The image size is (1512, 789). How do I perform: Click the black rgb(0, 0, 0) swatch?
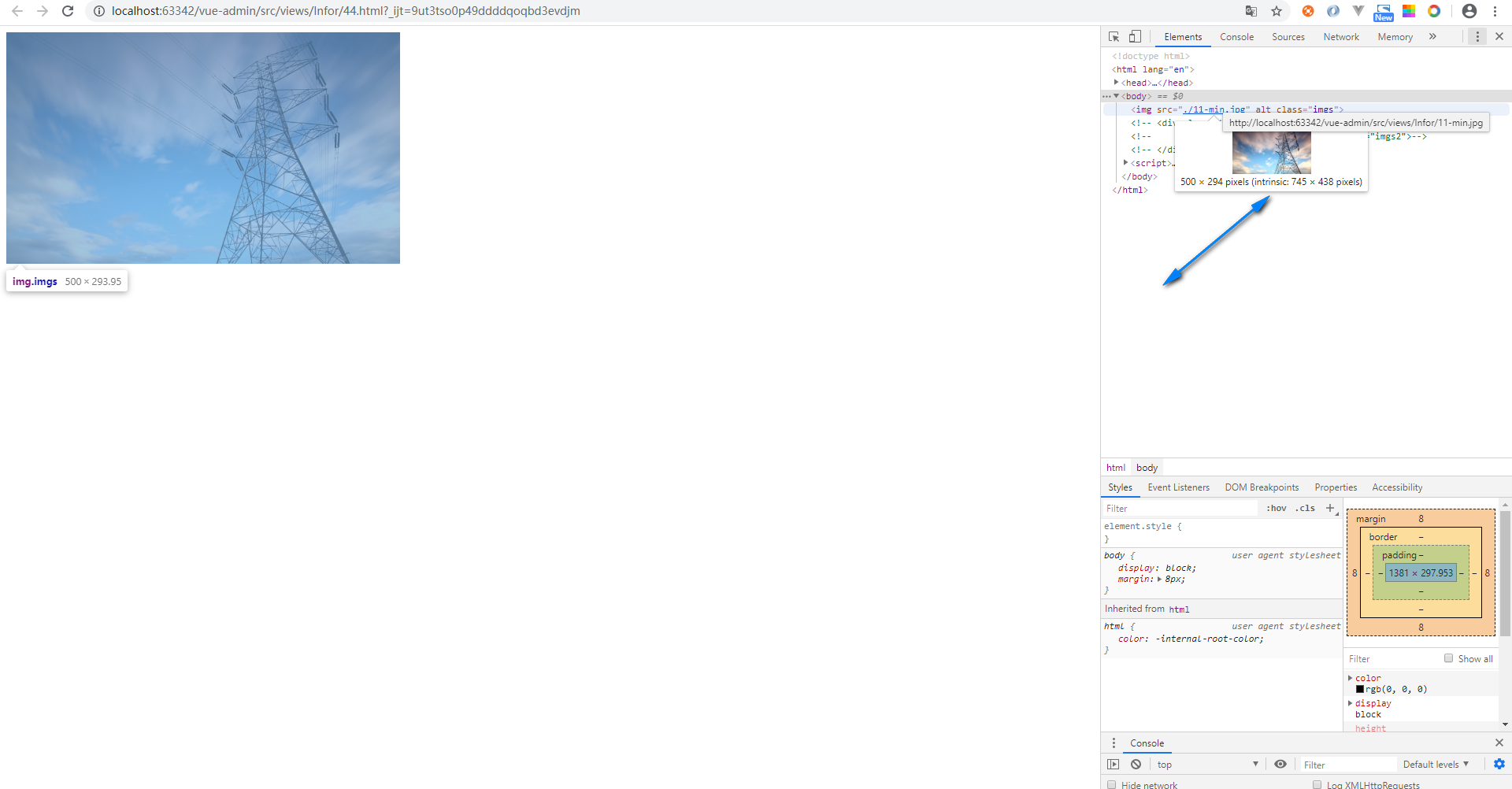(1359, 689)
